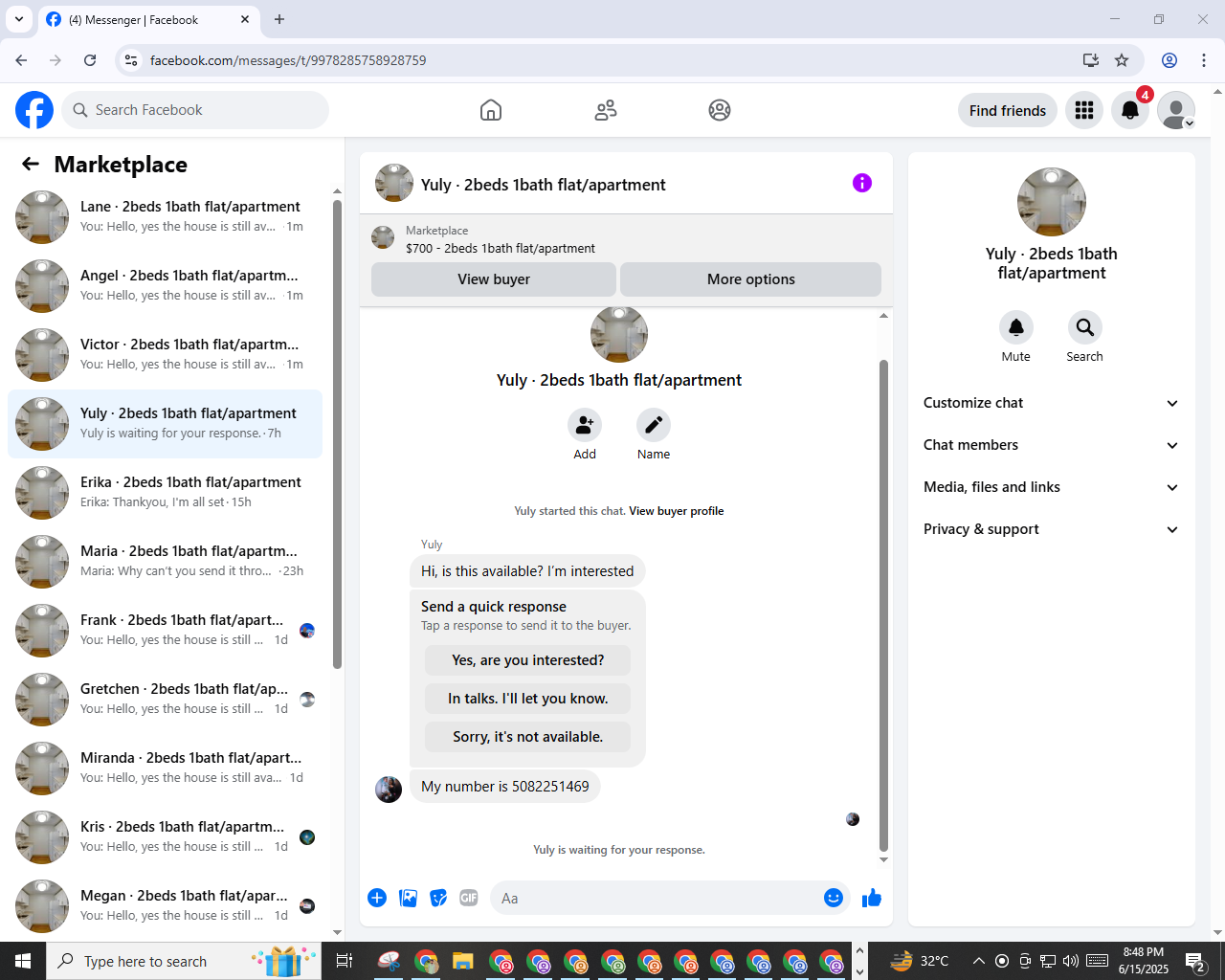The height and width of the screenshot is (980, 1225).
Task: Go to the Home feed icon
Action: 491,110
